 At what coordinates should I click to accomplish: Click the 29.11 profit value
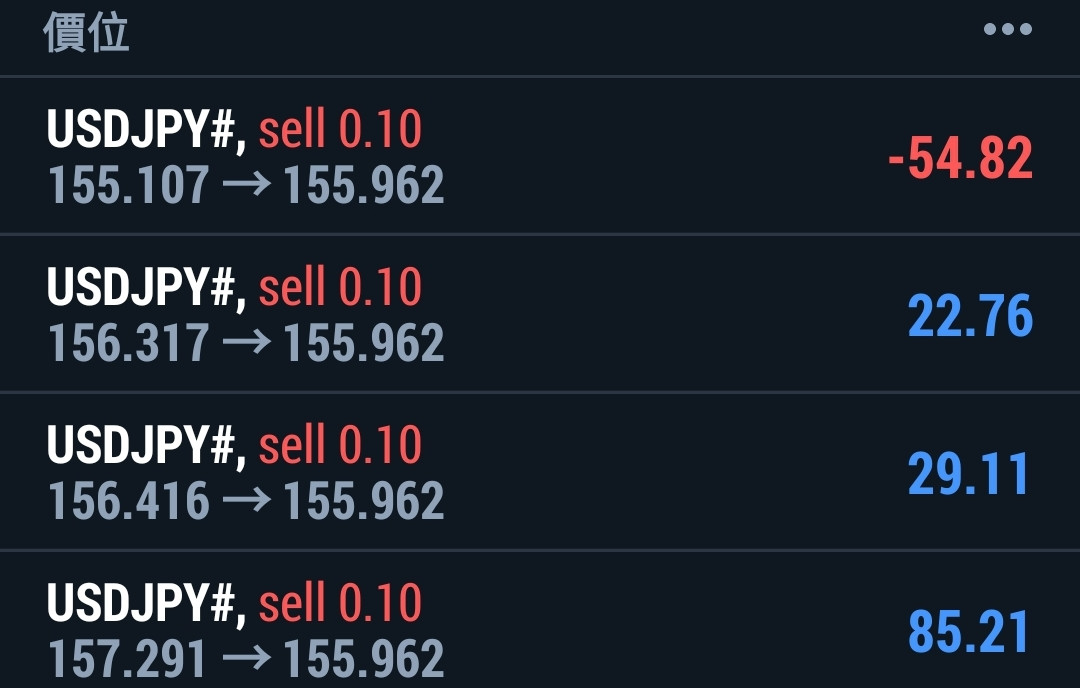969,474
